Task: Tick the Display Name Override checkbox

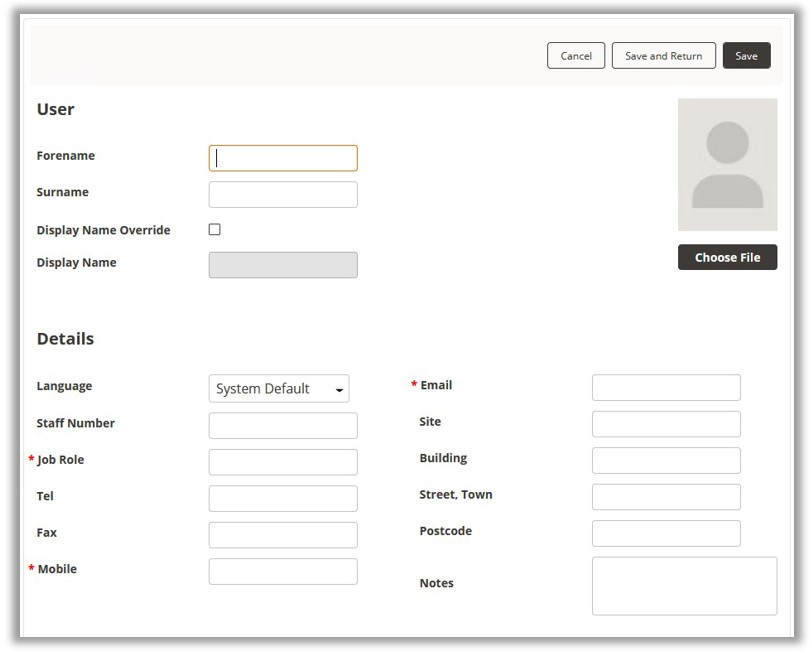Action: point(214,229)
